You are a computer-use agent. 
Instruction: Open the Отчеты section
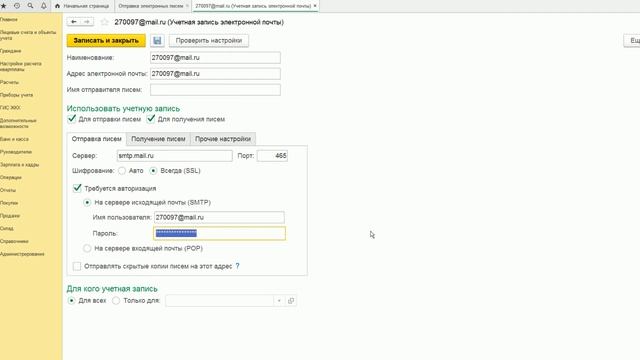[8, 190]
